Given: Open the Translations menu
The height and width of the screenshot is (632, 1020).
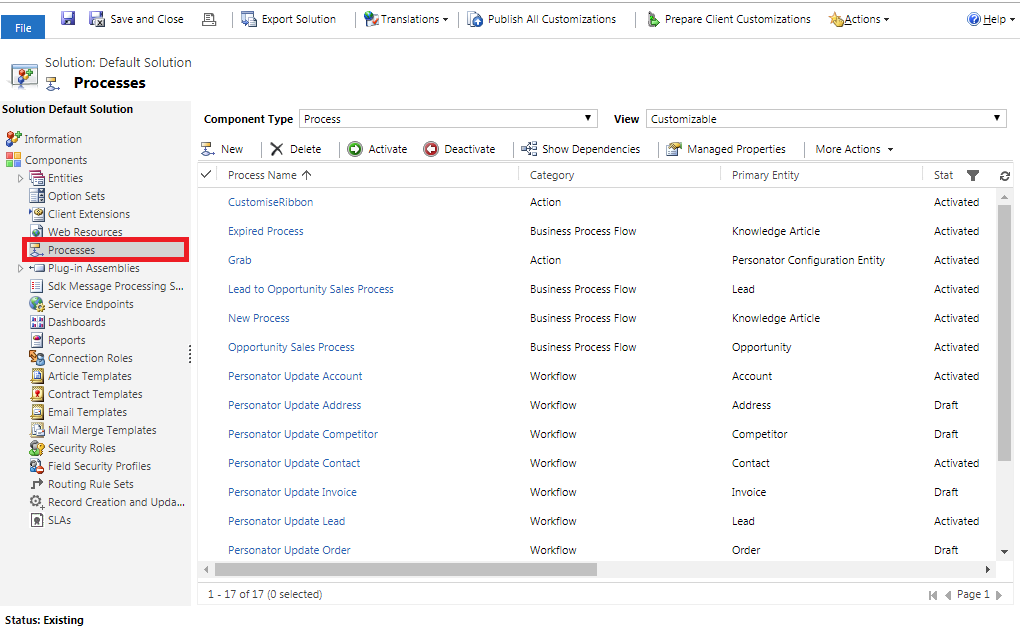Looking at the screenshot, I should point(406,19).
